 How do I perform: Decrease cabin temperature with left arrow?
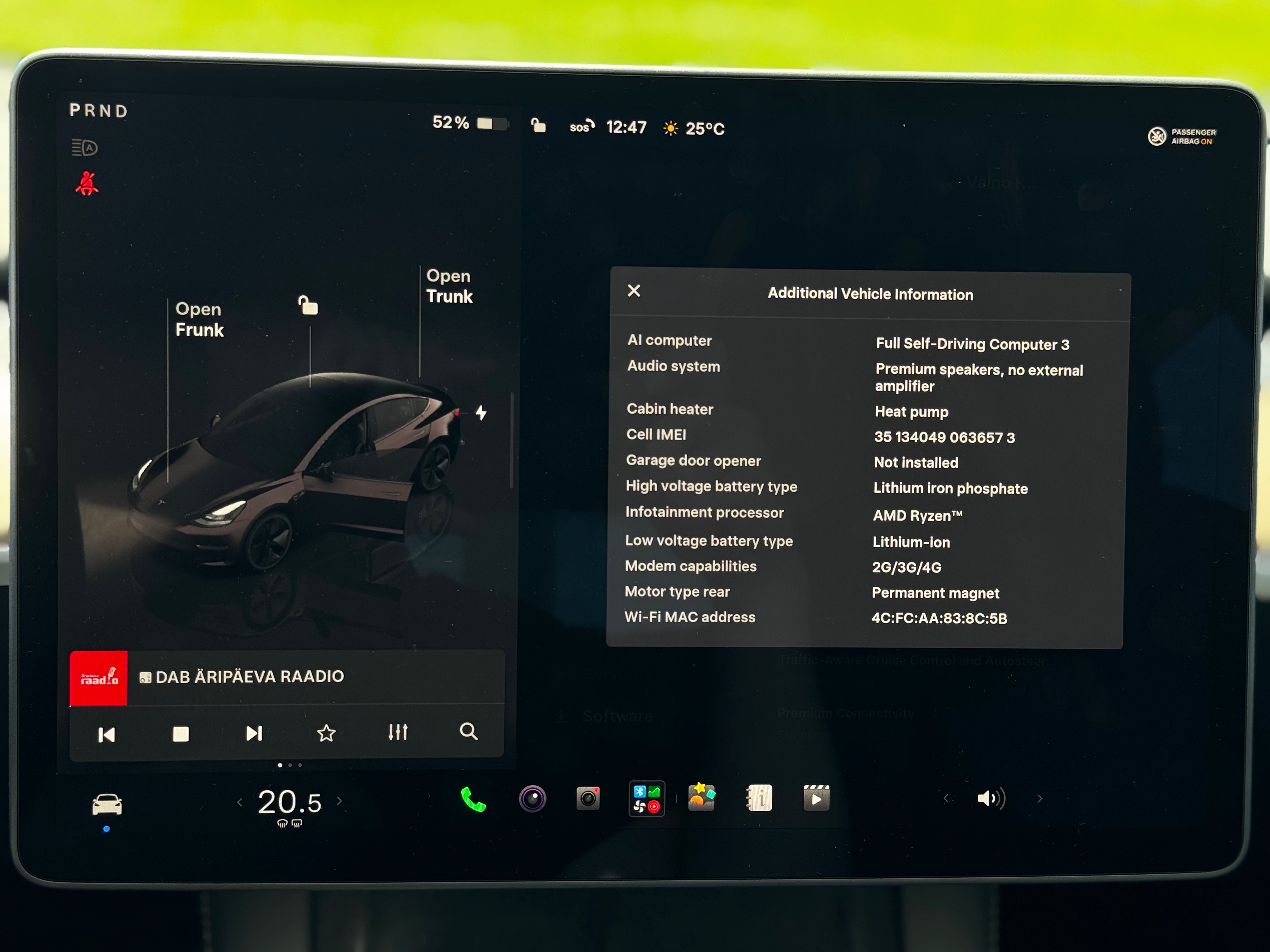coord(239,802)
